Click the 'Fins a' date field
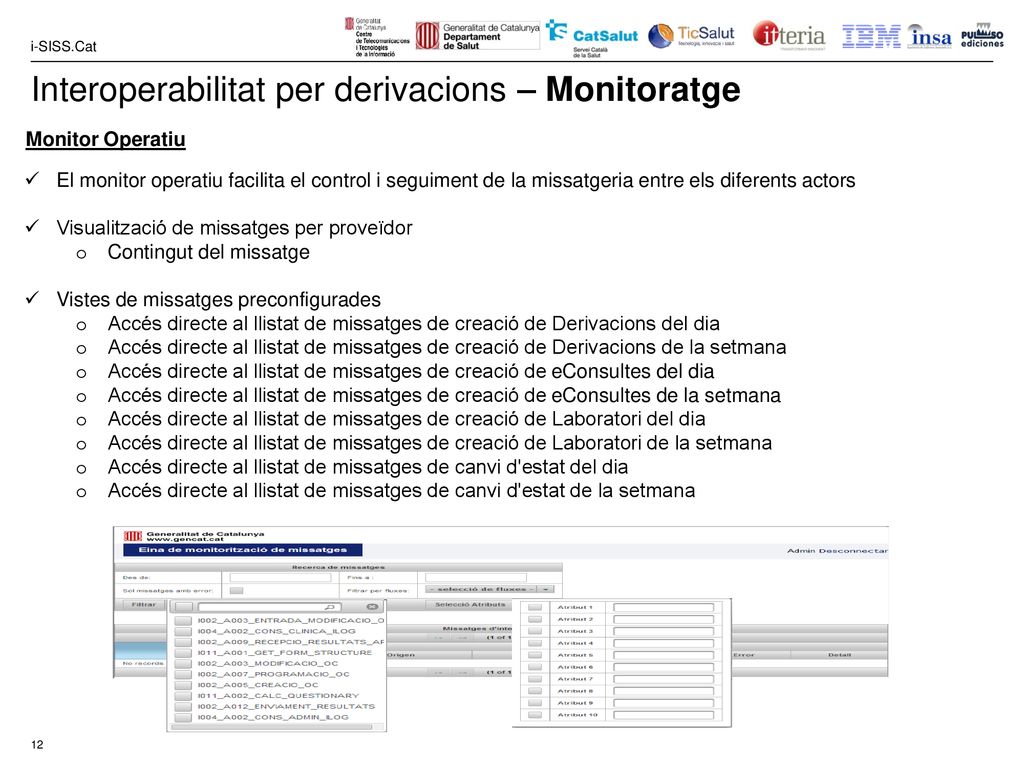The width and height of the screenshot is (1024, 768). click(475, 578)
